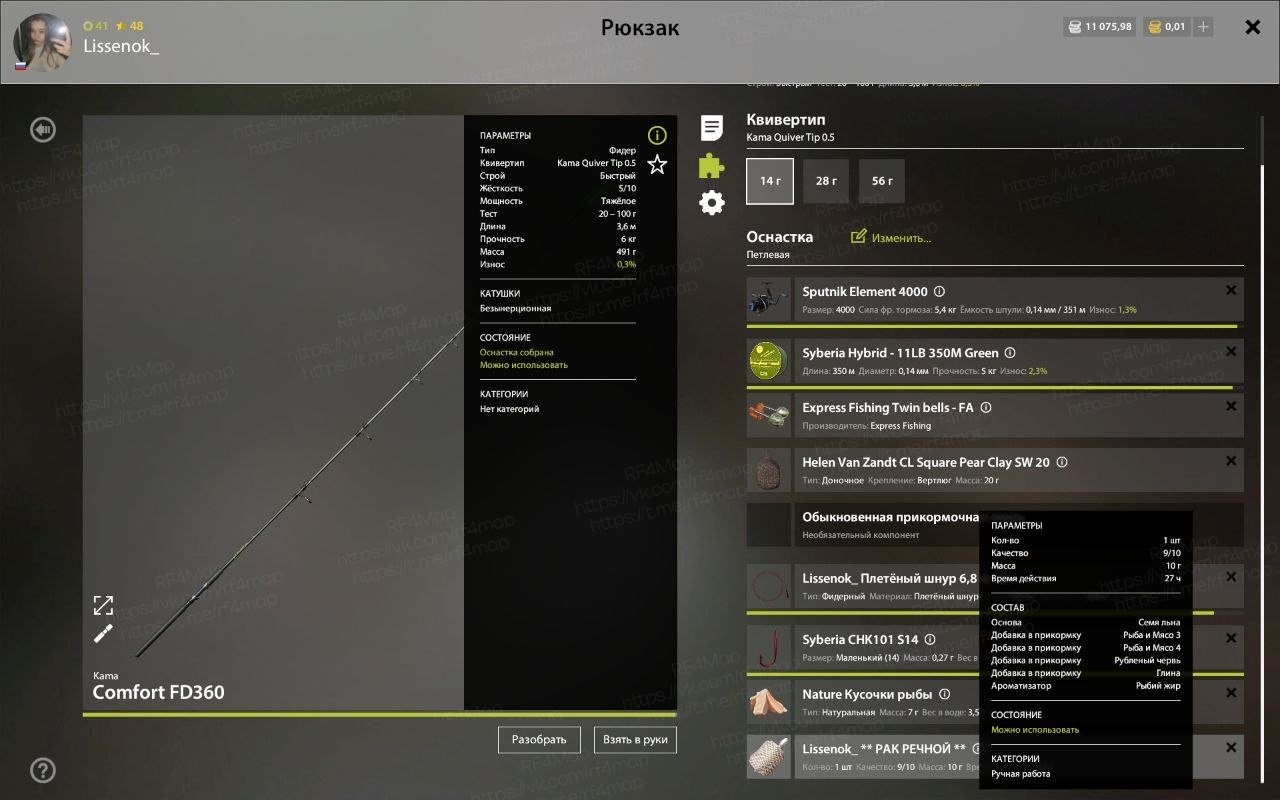The width and height of the screenshot is (1280, 800).
Task: Click the Нет категорий text
Action: (509, 409)
